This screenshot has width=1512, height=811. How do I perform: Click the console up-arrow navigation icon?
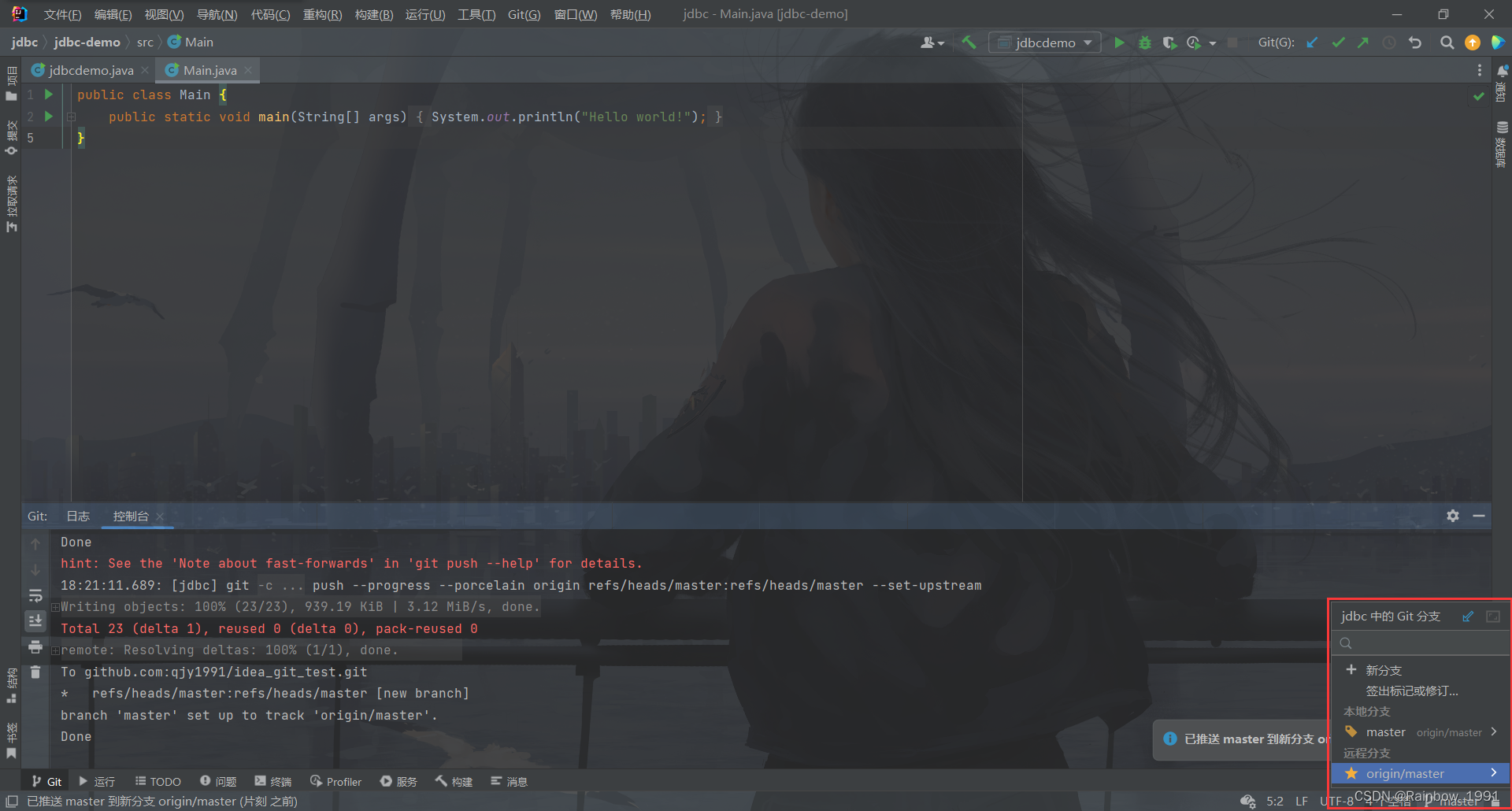35,543
